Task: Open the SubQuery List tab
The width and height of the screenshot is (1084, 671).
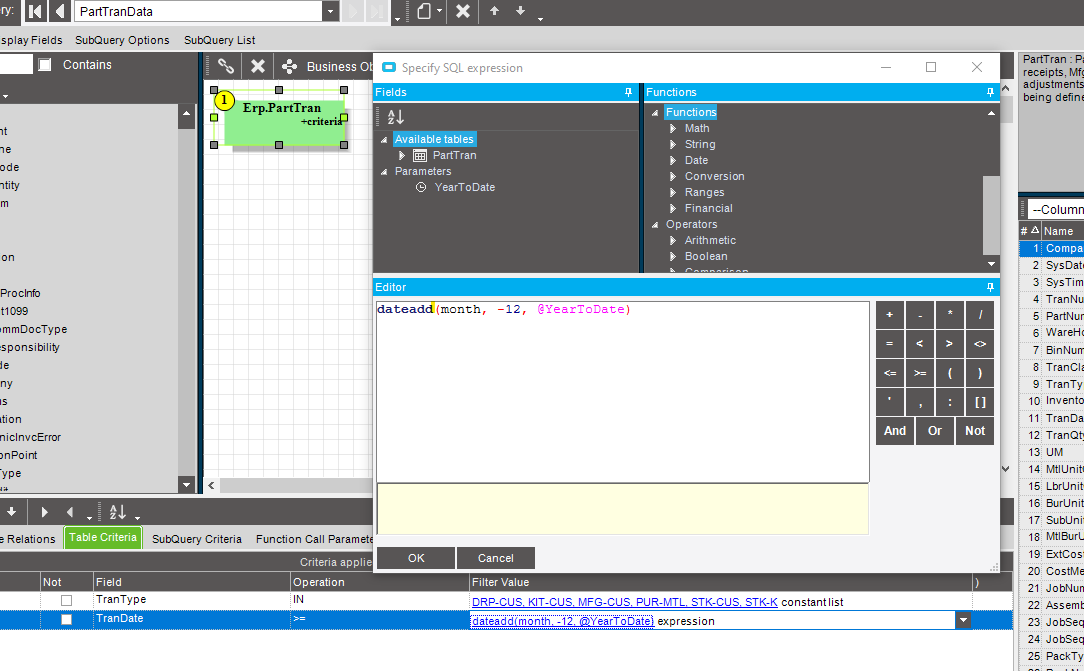Action: pos(220,40)
